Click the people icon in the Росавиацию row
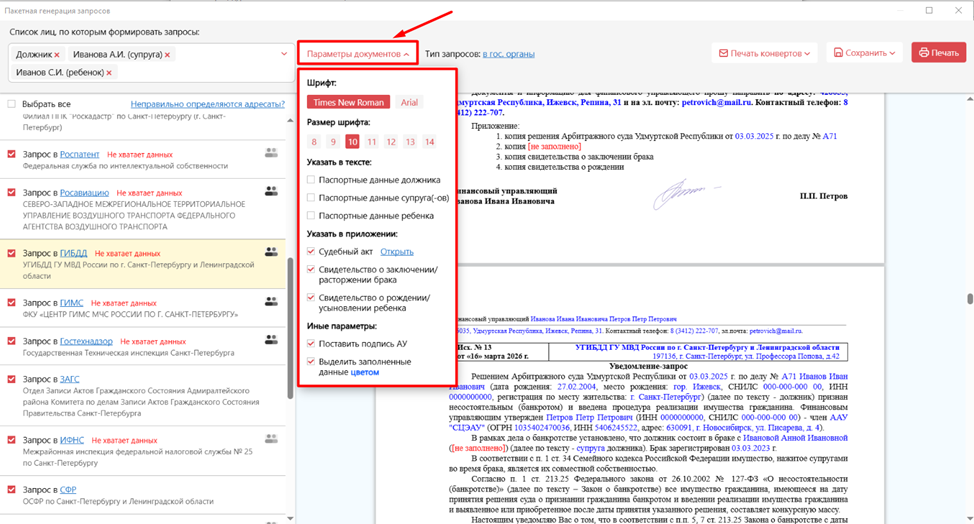974x524 pixels. pyautogui.click(x=270, y=191)
